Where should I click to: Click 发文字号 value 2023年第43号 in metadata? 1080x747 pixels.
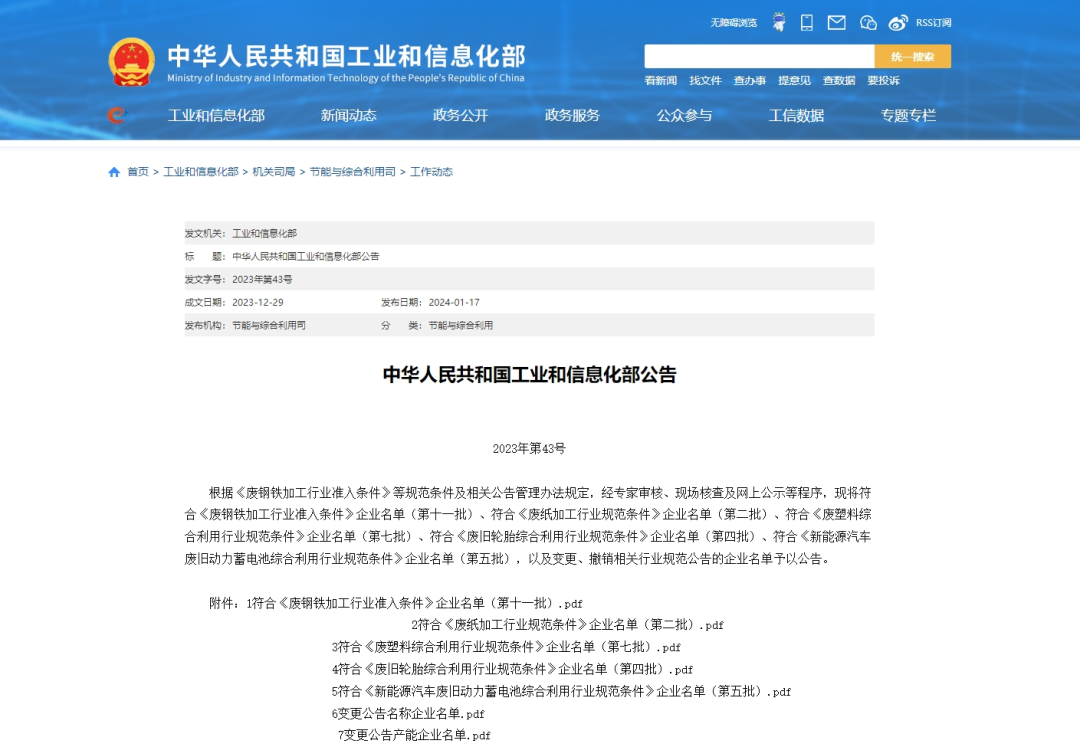point(262,280)
